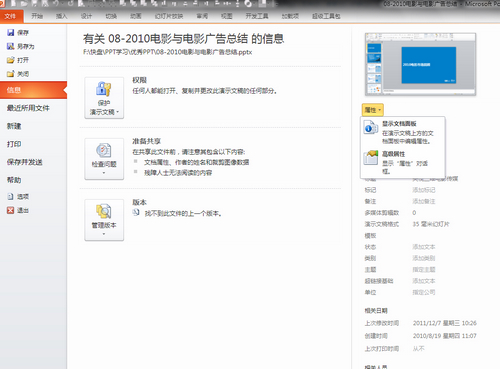500x369 pixels.
Task: Select 高级属性 advanced properties entry
Action: pos(403,162)
